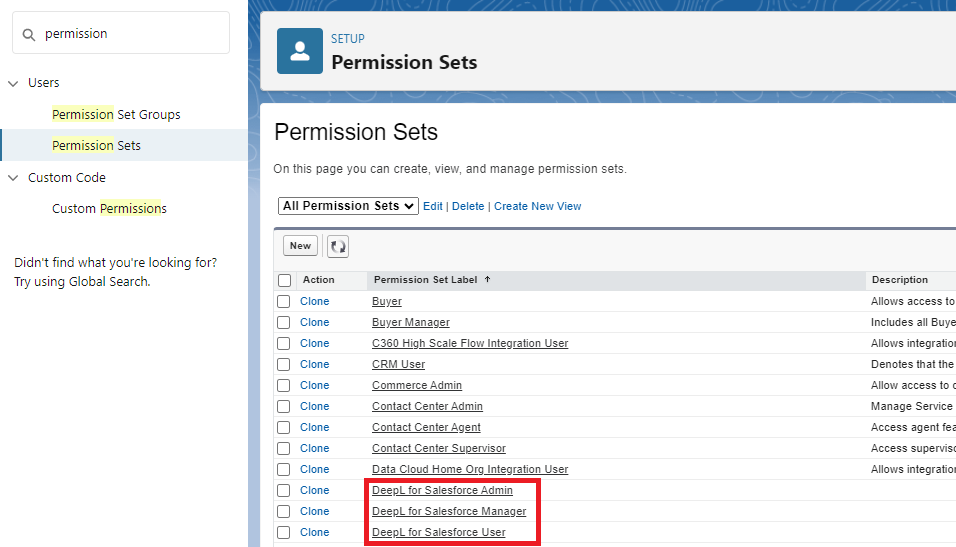Select checkbox for DeepL for Salesforce Admin
Viewport: 956px width, 547px height.
pos(284,491)
